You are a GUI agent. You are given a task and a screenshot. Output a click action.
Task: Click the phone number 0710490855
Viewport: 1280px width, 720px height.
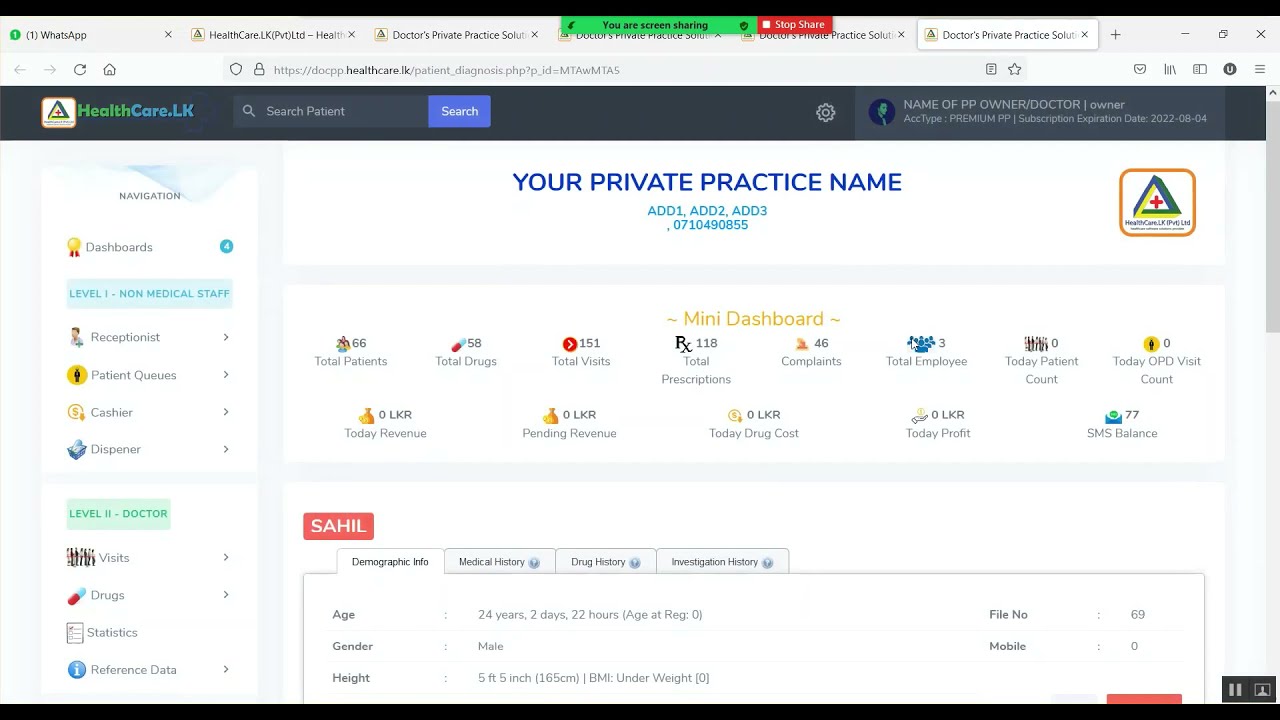pyautogui.click(x=710, y=225)
